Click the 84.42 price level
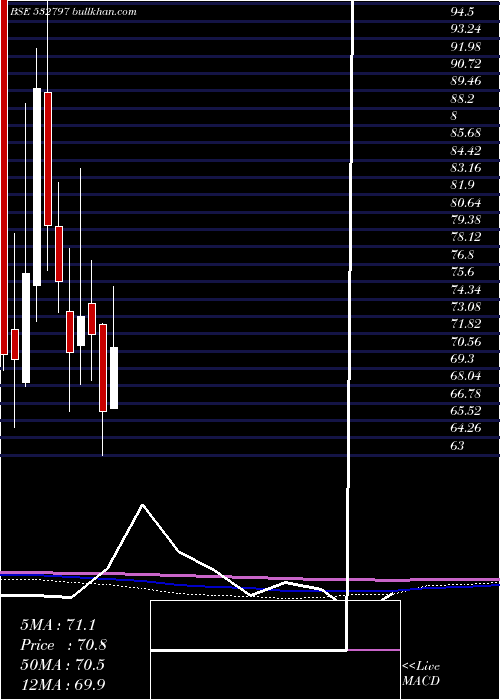 pos(466,150)
